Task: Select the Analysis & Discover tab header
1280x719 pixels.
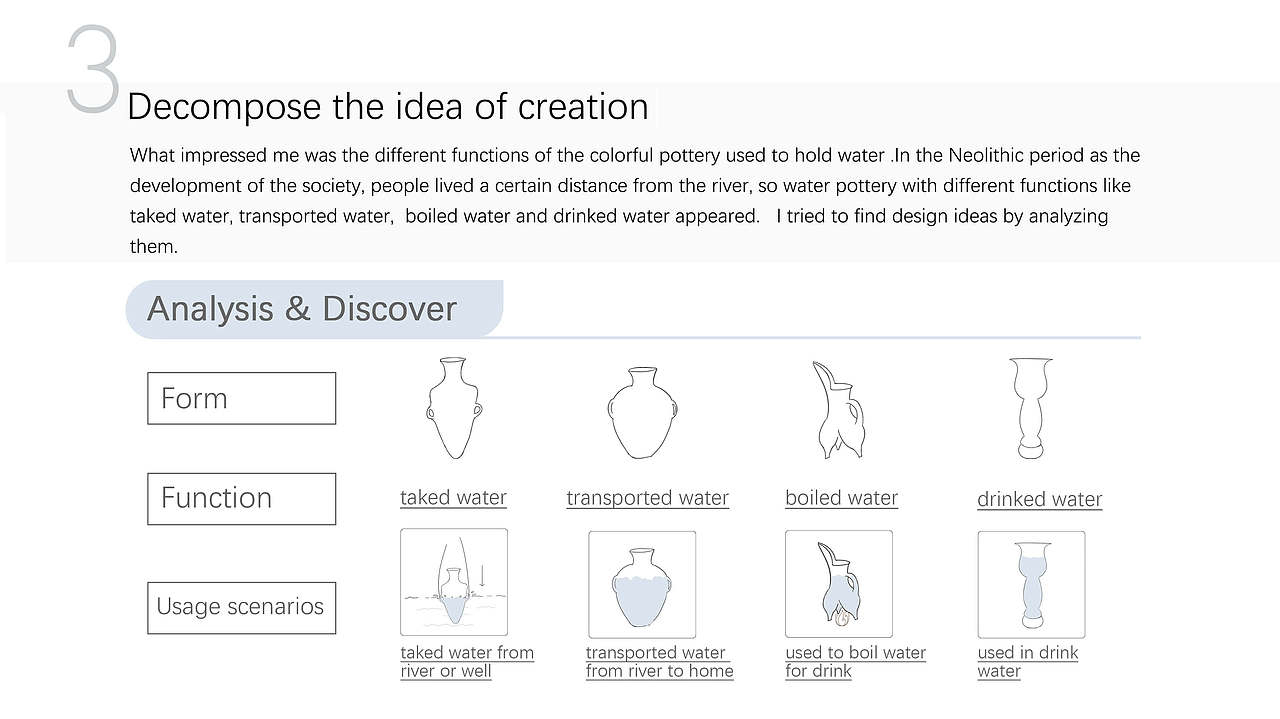Action: 313,309
